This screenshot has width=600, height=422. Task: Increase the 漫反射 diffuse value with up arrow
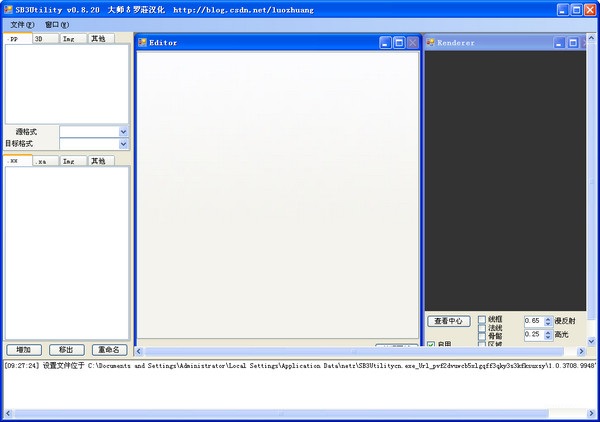(548, 319)
